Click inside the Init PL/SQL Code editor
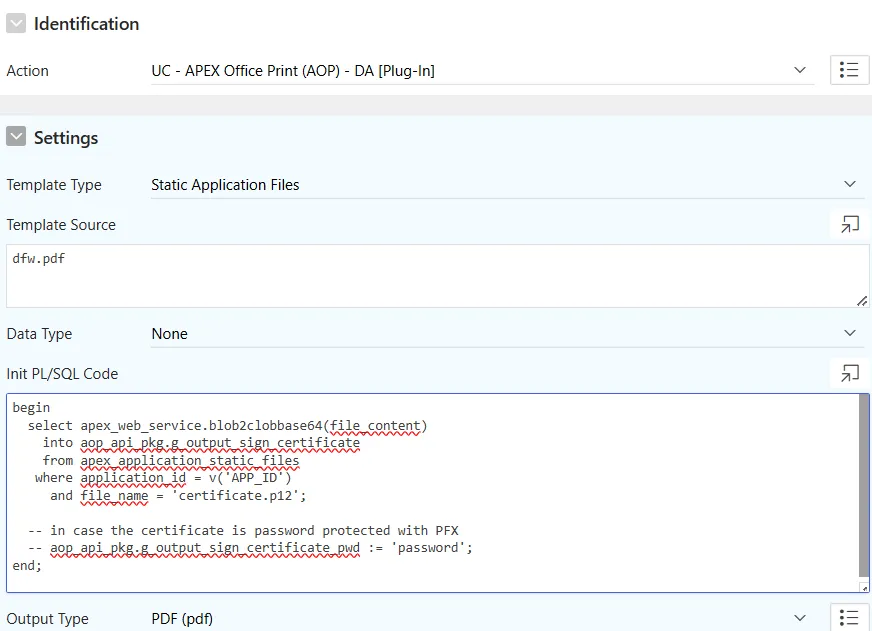Viewport: 872px width, 631px height. [x=433, y=493]
